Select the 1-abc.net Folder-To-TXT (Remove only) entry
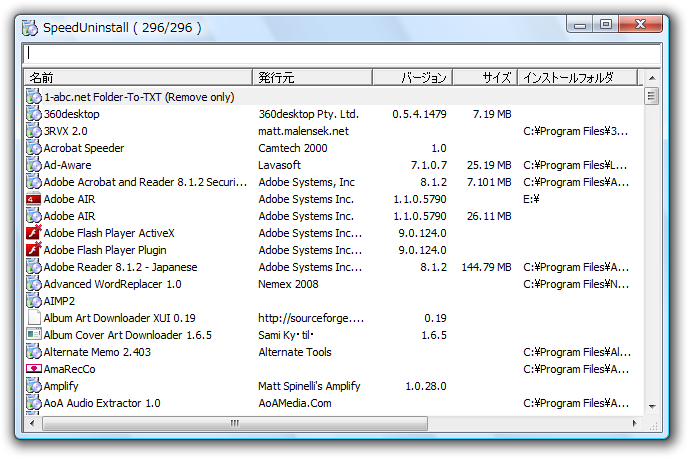Screen dimensions: 688x459 (139, 97)
